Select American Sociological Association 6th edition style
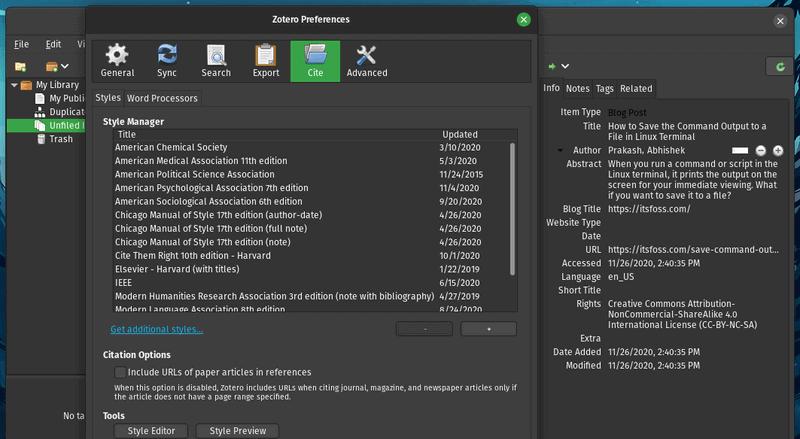Image resolution: width=800 pixels, height=439 pixels. pos(311,202)
